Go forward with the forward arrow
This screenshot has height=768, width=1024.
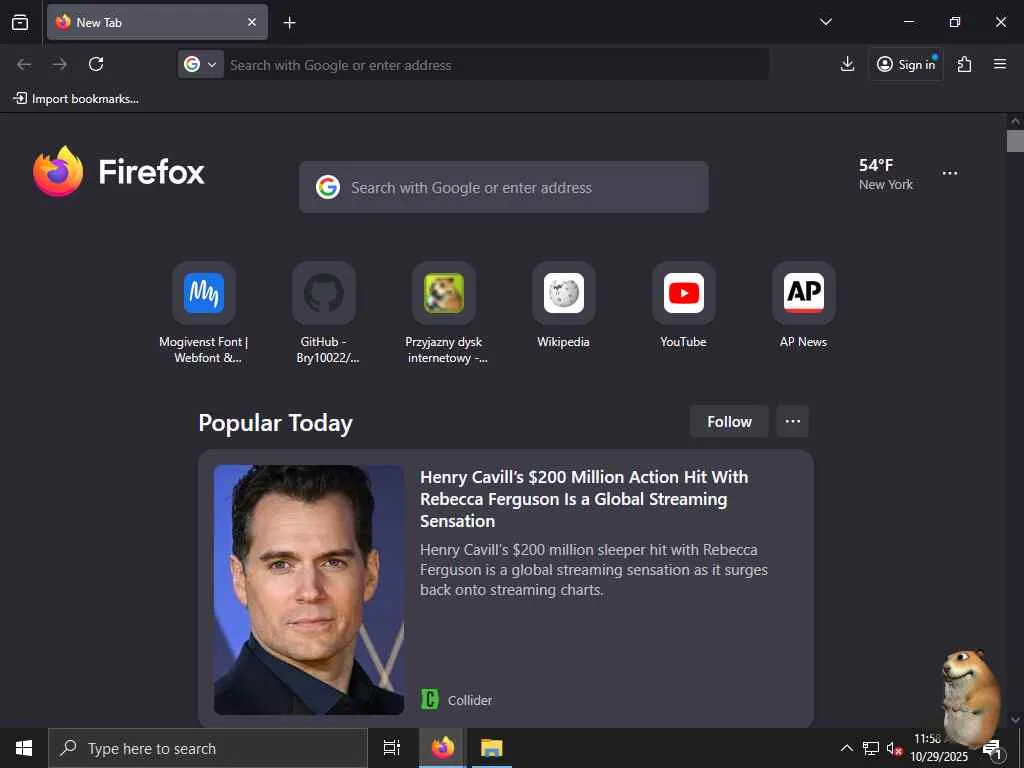[60, 64]
